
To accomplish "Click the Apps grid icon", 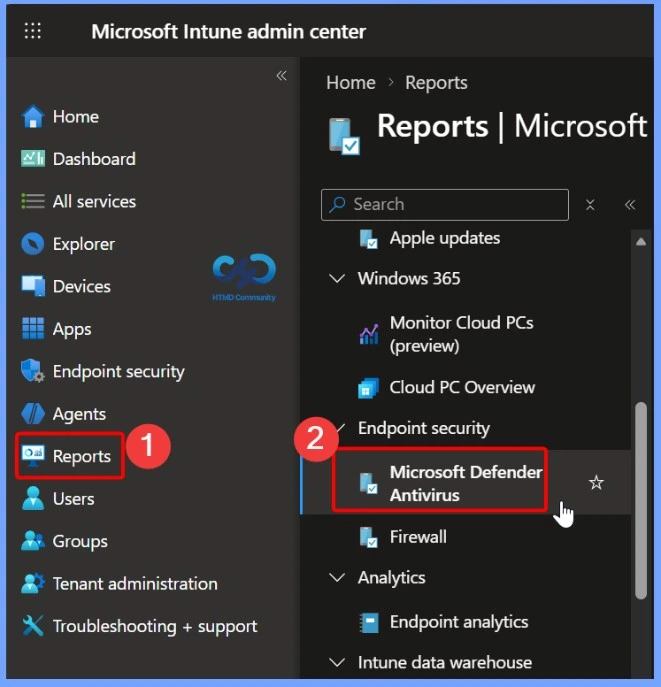I will 33,329.
